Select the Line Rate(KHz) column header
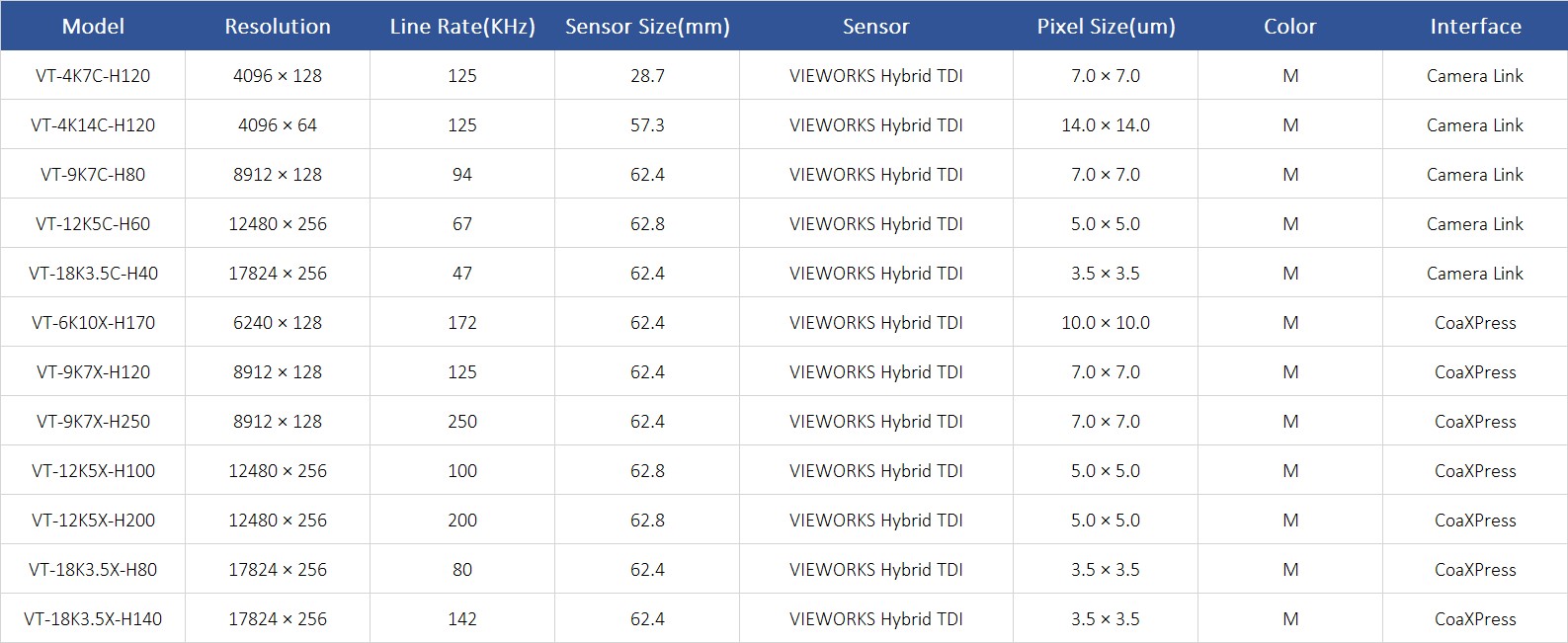Image resolution: width=1568 pixels, height=643 pixels. coord(462,27)
